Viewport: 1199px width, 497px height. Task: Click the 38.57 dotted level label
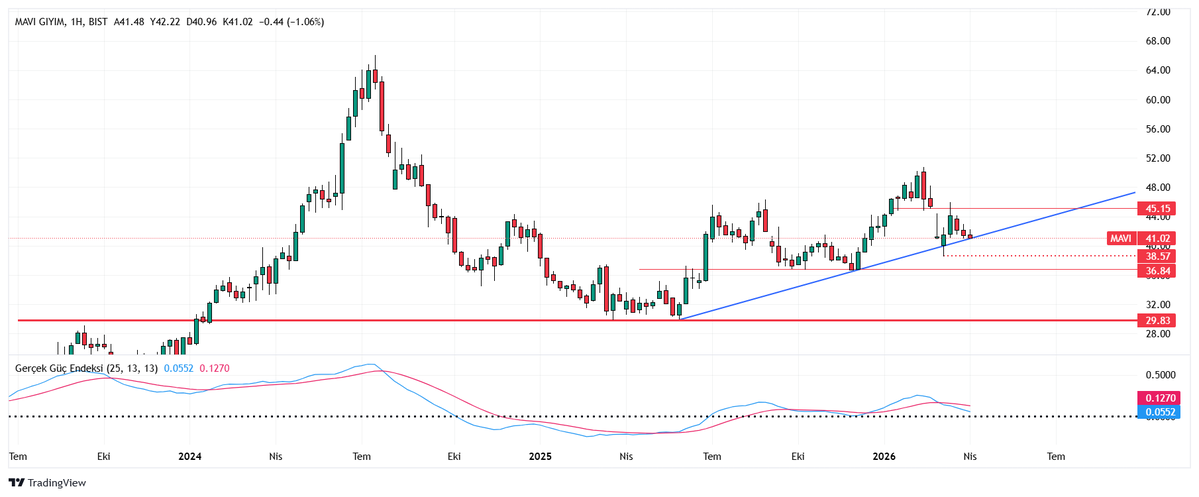1156,255
